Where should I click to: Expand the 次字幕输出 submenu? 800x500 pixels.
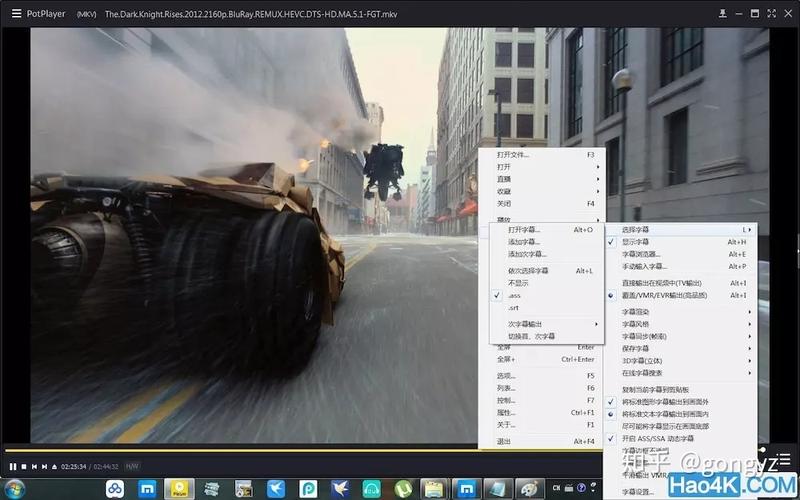pos(525,324)
